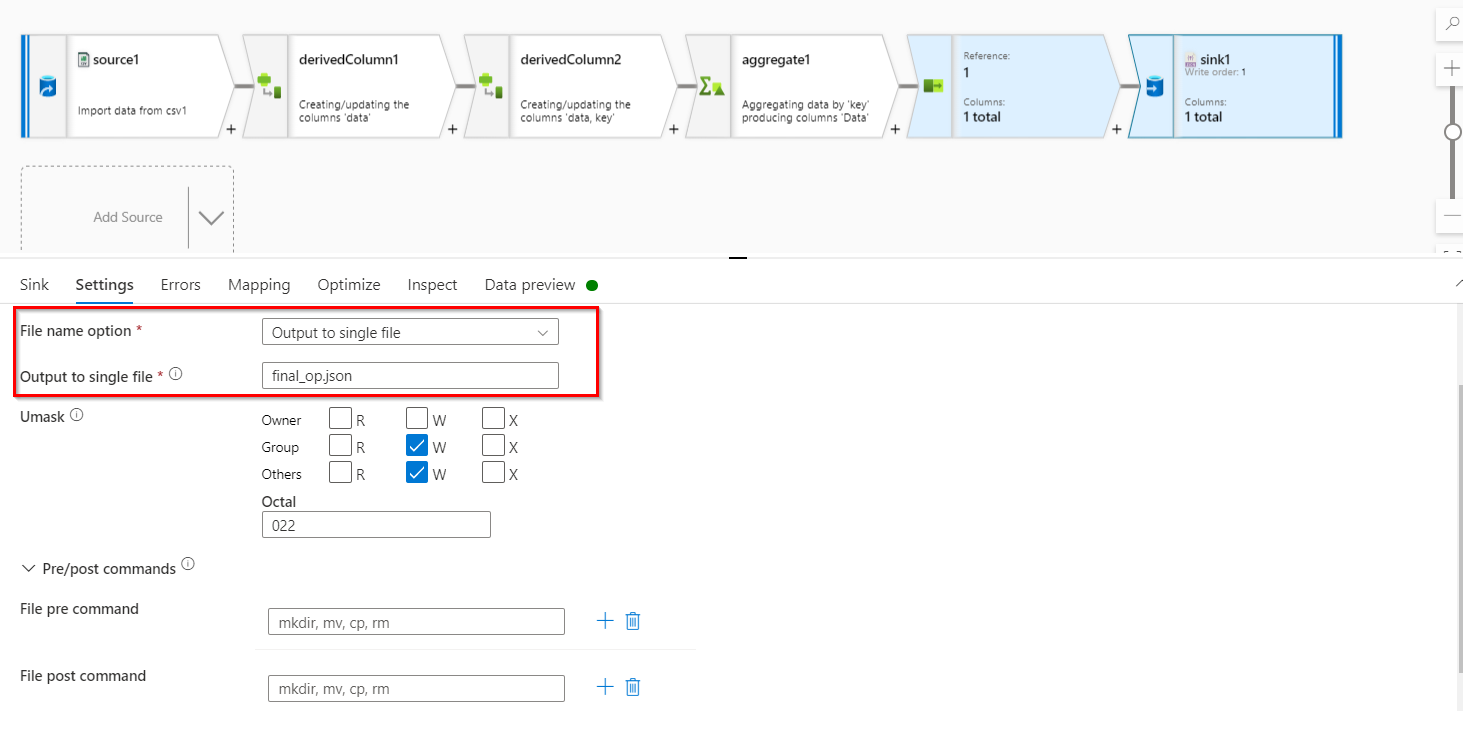Delete the File post command row
The image size is (1463, 732).
pyautogui.click(x=633, y=687)
